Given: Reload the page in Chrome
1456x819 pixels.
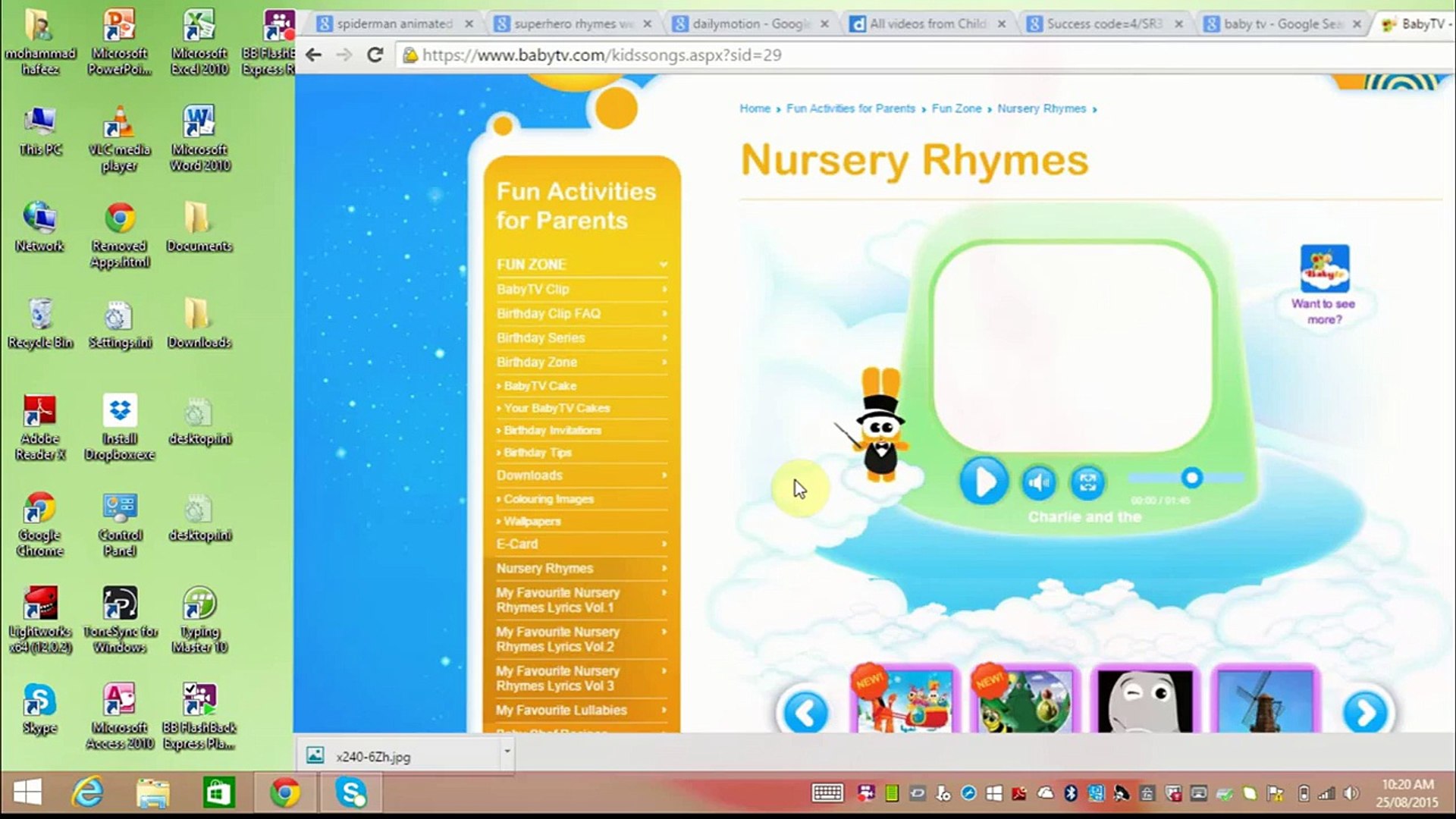Looking at the screenshot, I should (x=375, y=55).
